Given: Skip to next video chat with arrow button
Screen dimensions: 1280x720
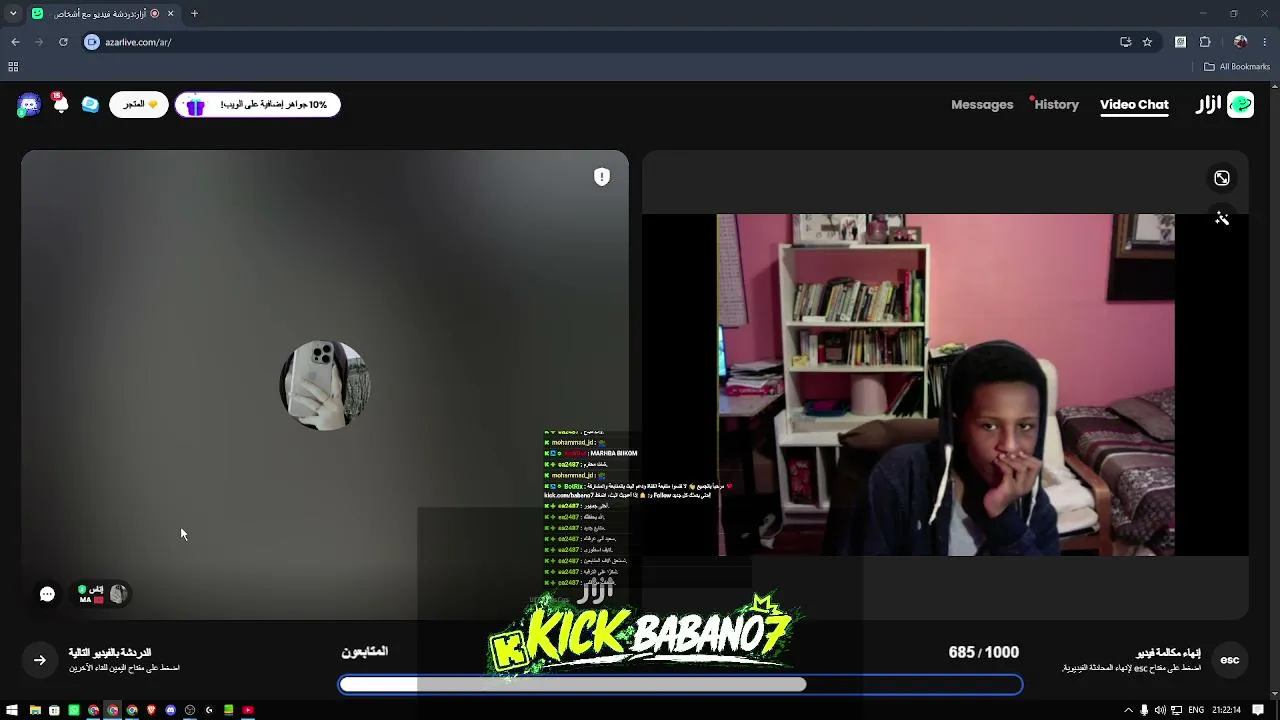Looking at the screenshot, I should coord(40,660).
